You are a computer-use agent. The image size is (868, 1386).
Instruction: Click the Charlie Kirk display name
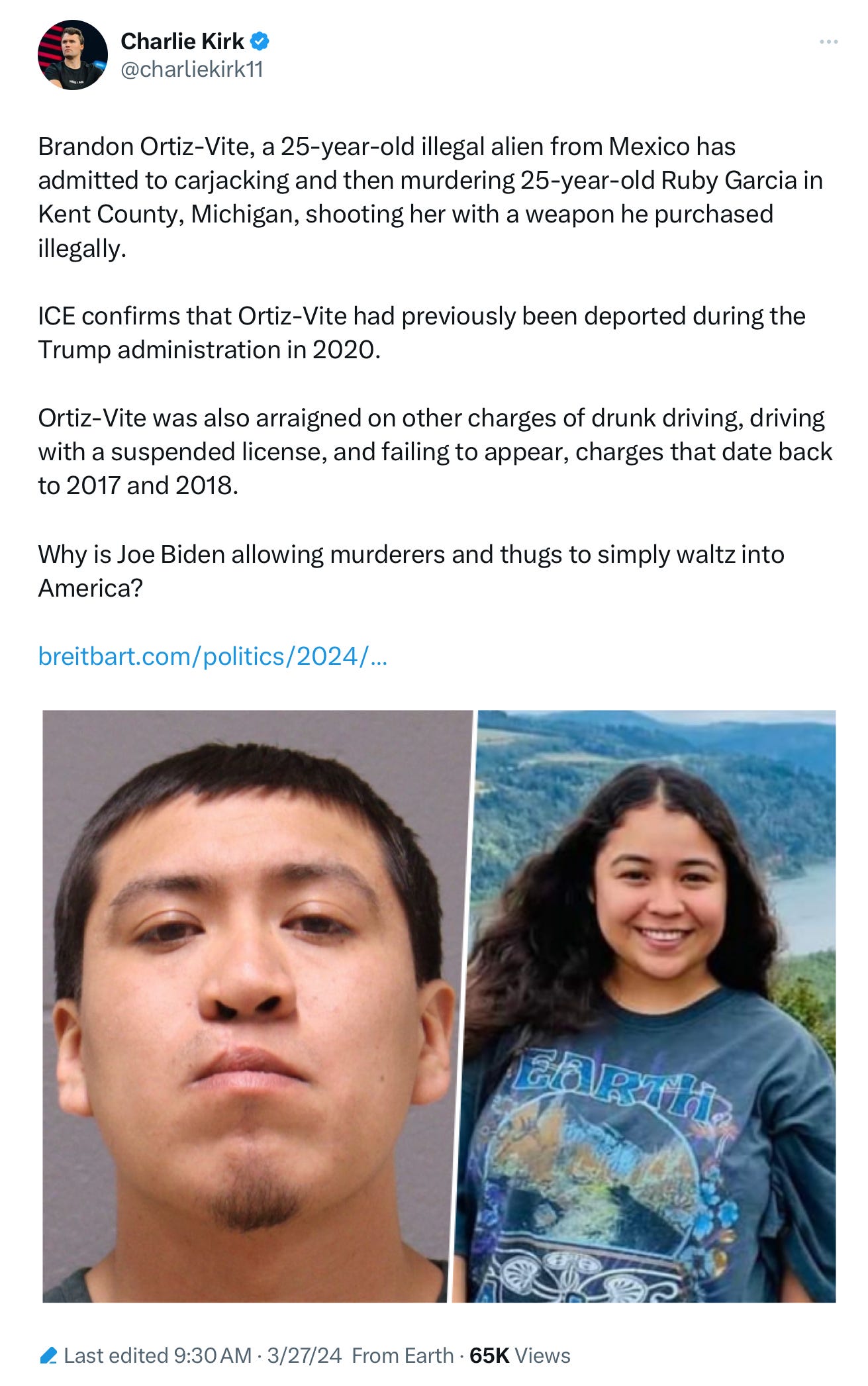[183, 41]
